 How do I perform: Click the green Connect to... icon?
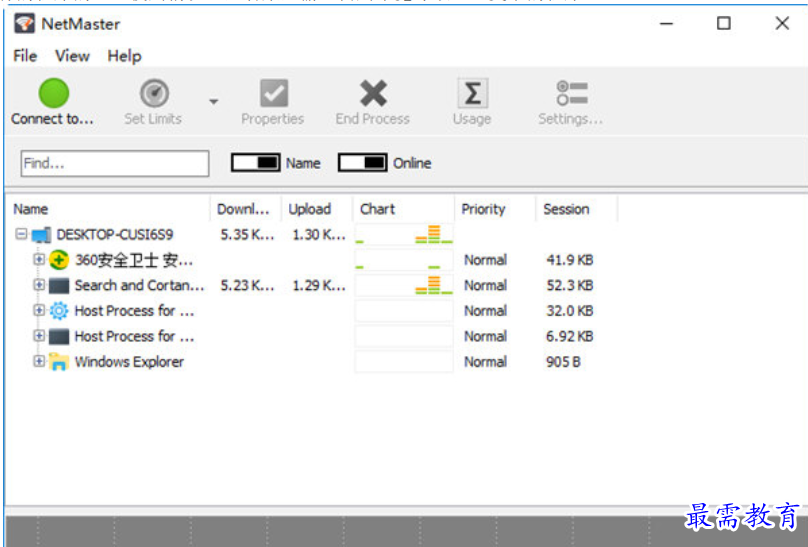tap(54, 93)
